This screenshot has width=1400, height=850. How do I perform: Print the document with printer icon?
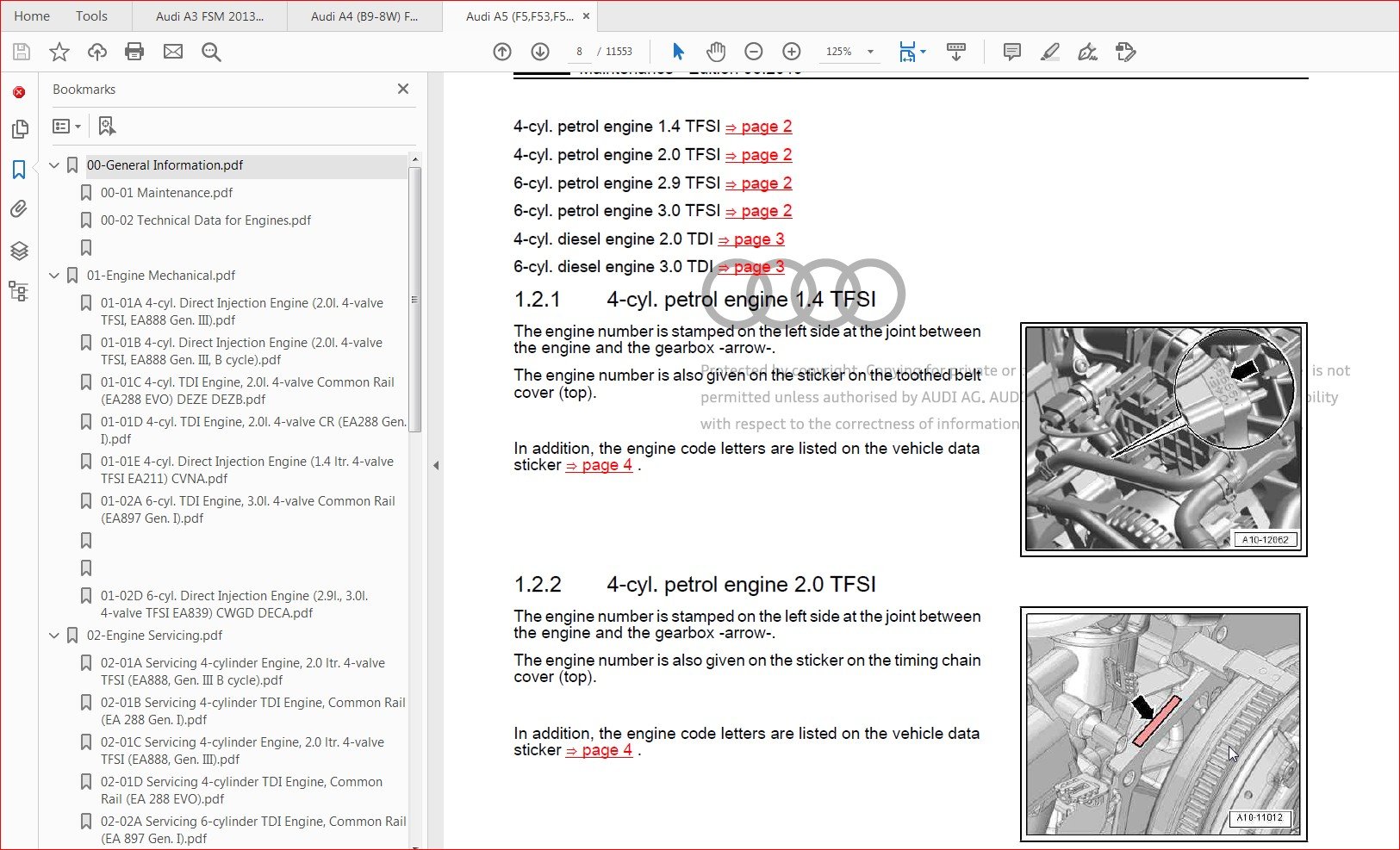pos(134,52)
